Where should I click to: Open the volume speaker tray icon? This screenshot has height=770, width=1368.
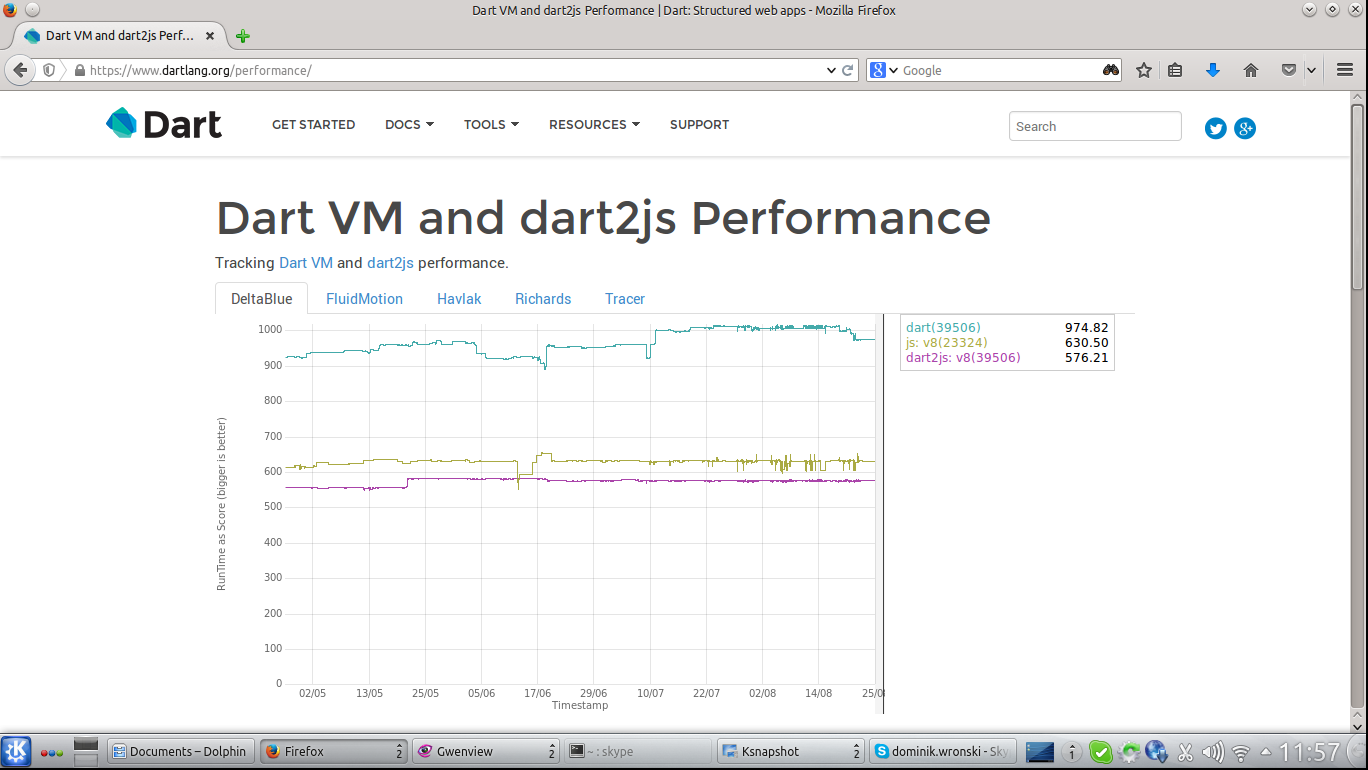1213,752
